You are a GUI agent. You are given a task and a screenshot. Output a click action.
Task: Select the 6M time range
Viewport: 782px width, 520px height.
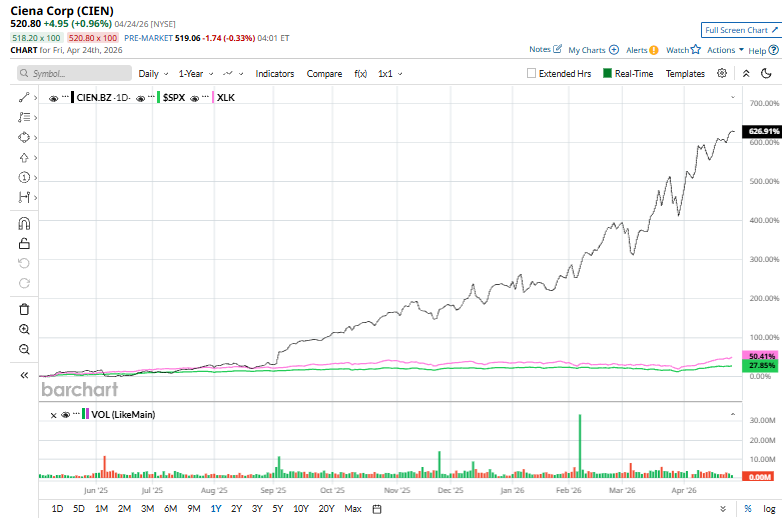tap(171, 509)
